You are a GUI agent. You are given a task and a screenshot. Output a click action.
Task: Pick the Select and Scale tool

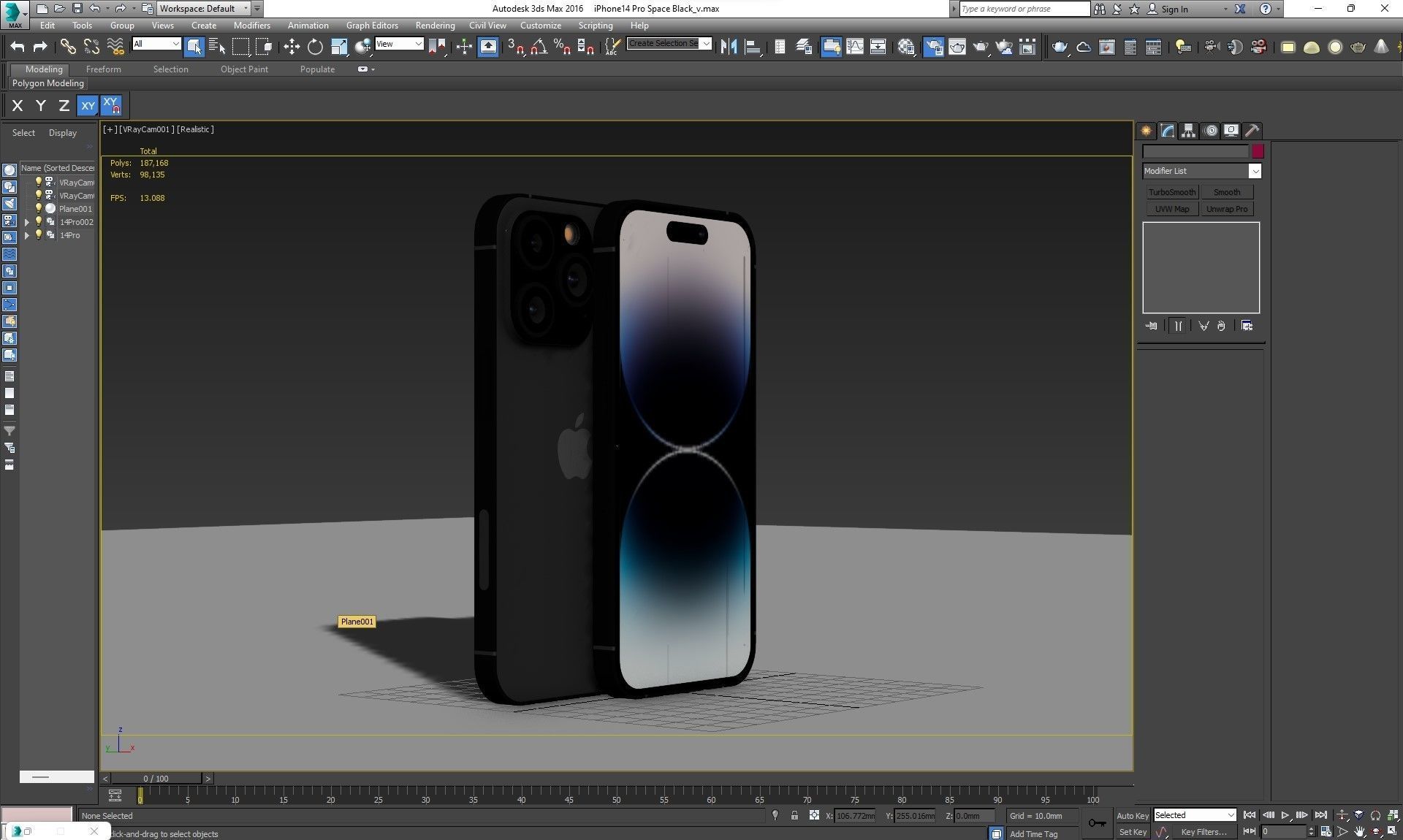coord(339,47)
